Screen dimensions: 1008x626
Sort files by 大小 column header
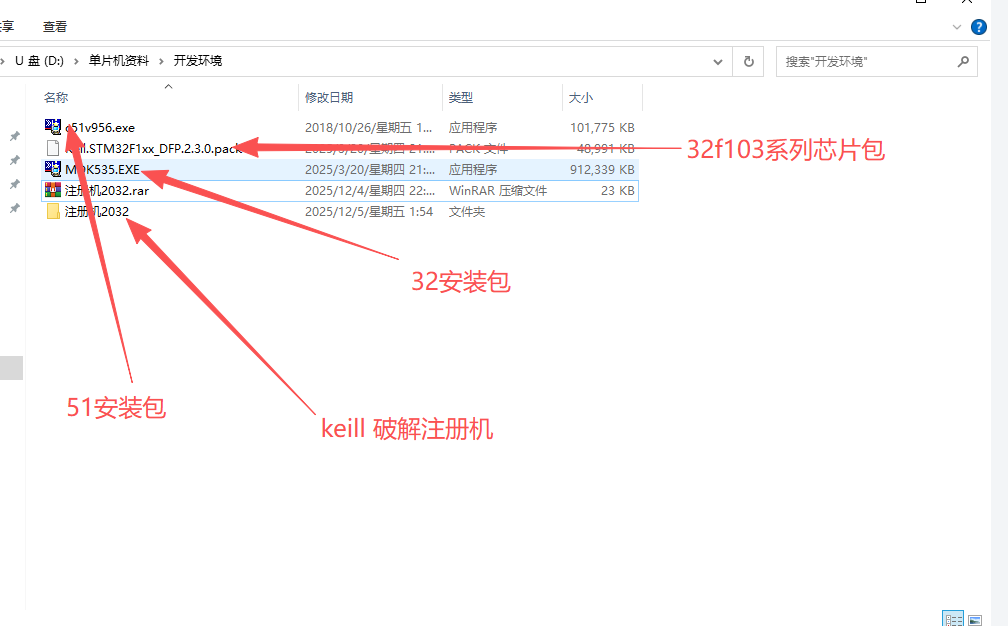coord(580,98)
